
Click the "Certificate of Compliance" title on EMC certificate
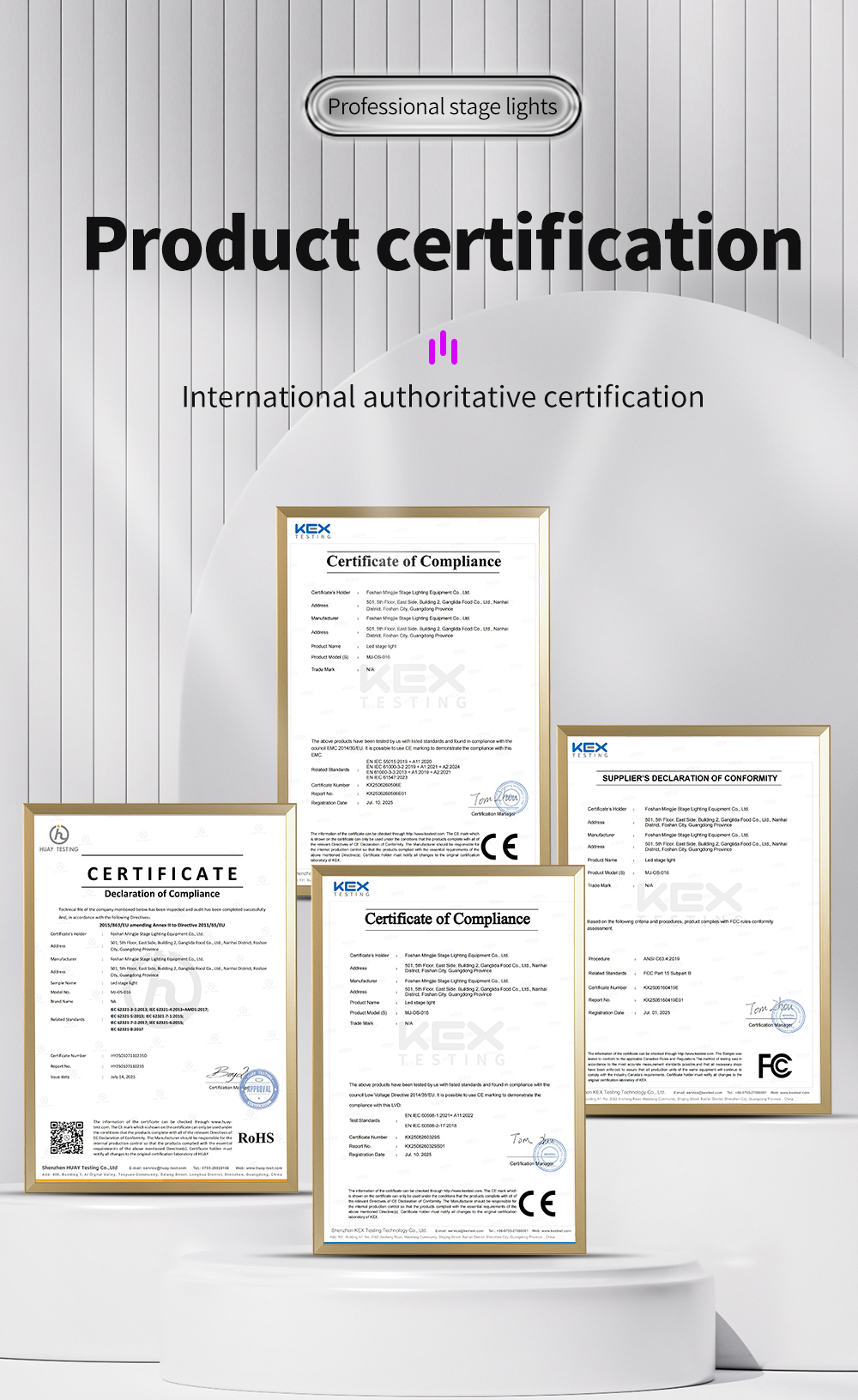click(414, 561)
